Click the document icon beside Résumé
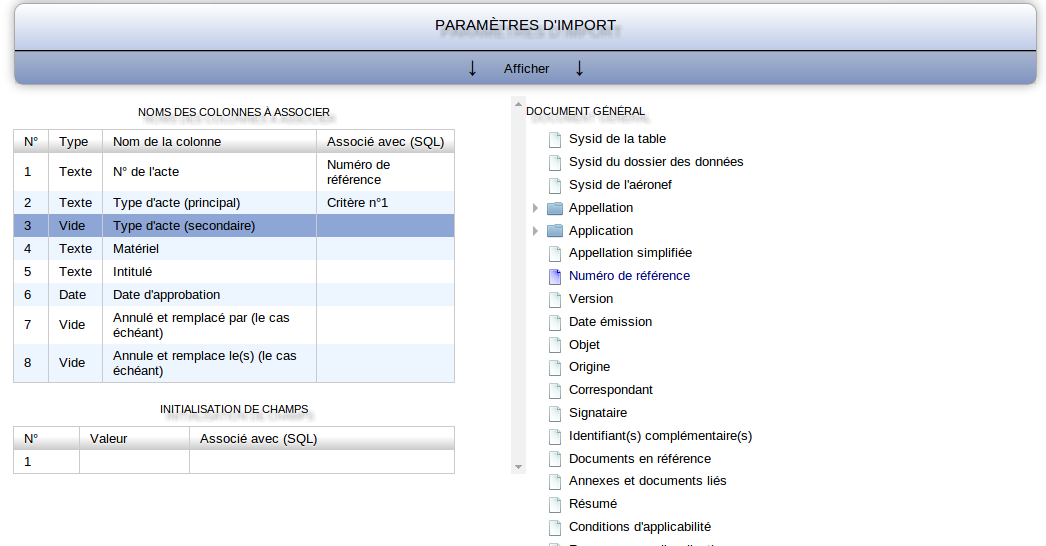The height and width of the screenshot is (546, 1046). pyautogui.click(x=554, y=505)
